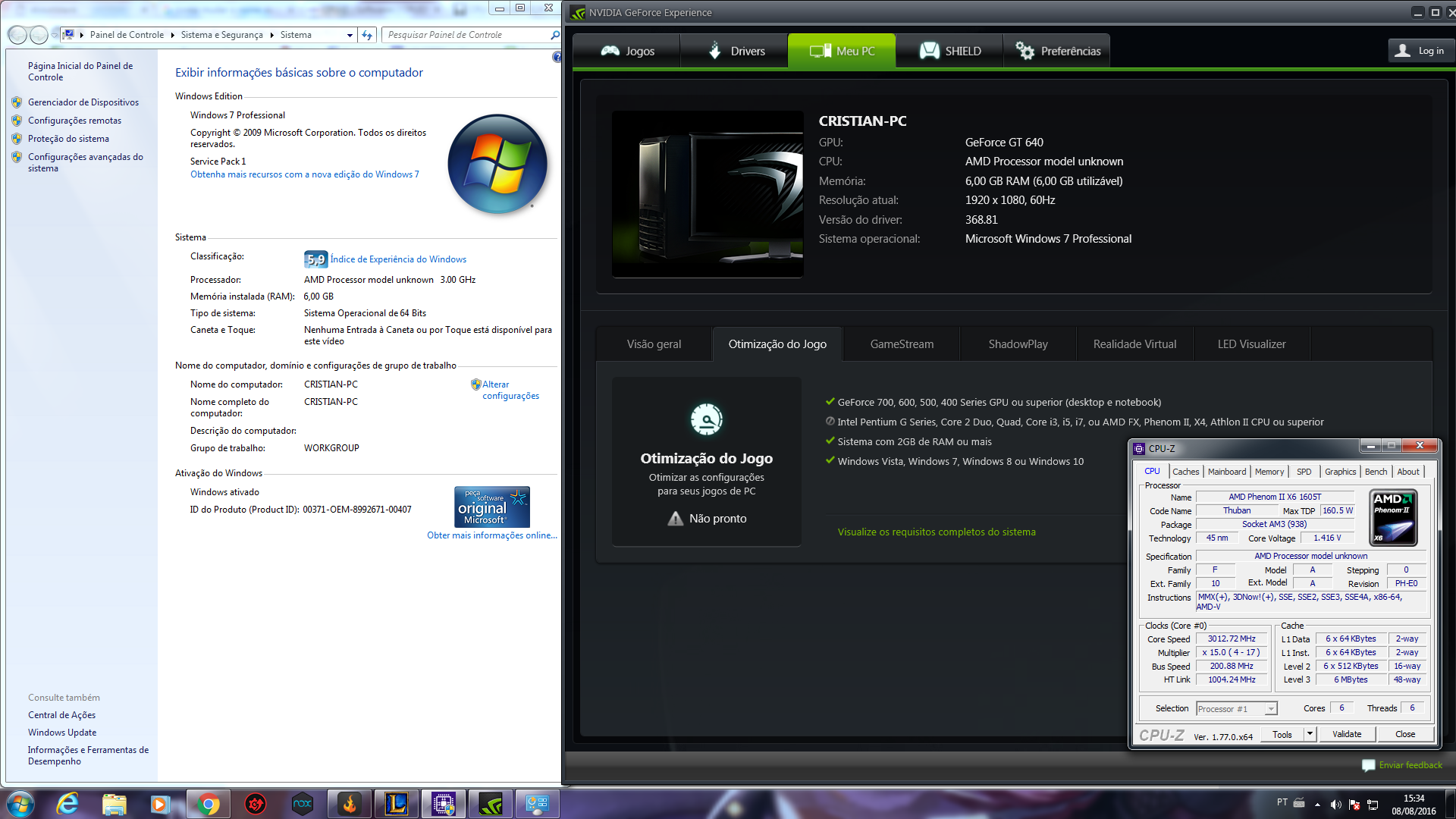
Task: Open Proteção do sistema link
Action: pos(68,139)
